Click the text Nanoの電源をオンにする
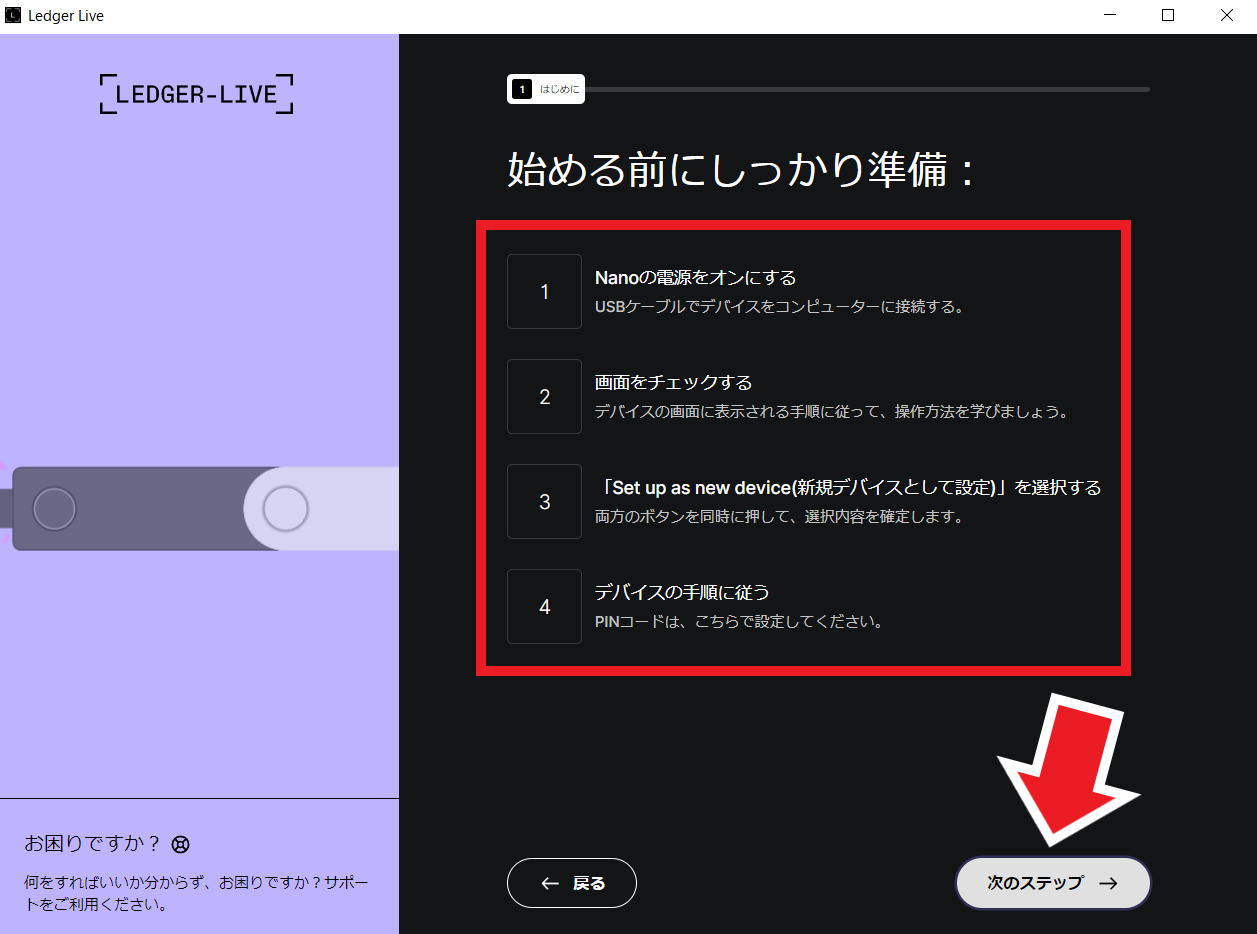The height and width of the screenshot is (934, 1257). point(695,277)
